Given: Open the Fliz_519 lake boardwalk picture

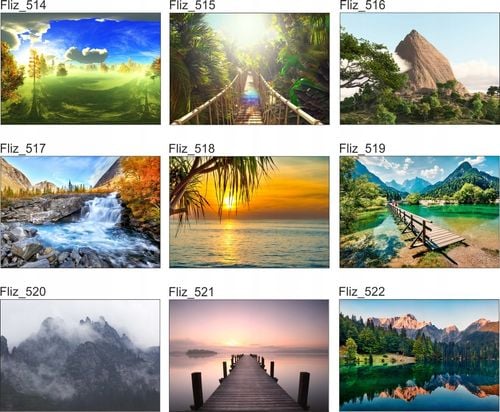Looking at the screenshot, I should 420,212.
